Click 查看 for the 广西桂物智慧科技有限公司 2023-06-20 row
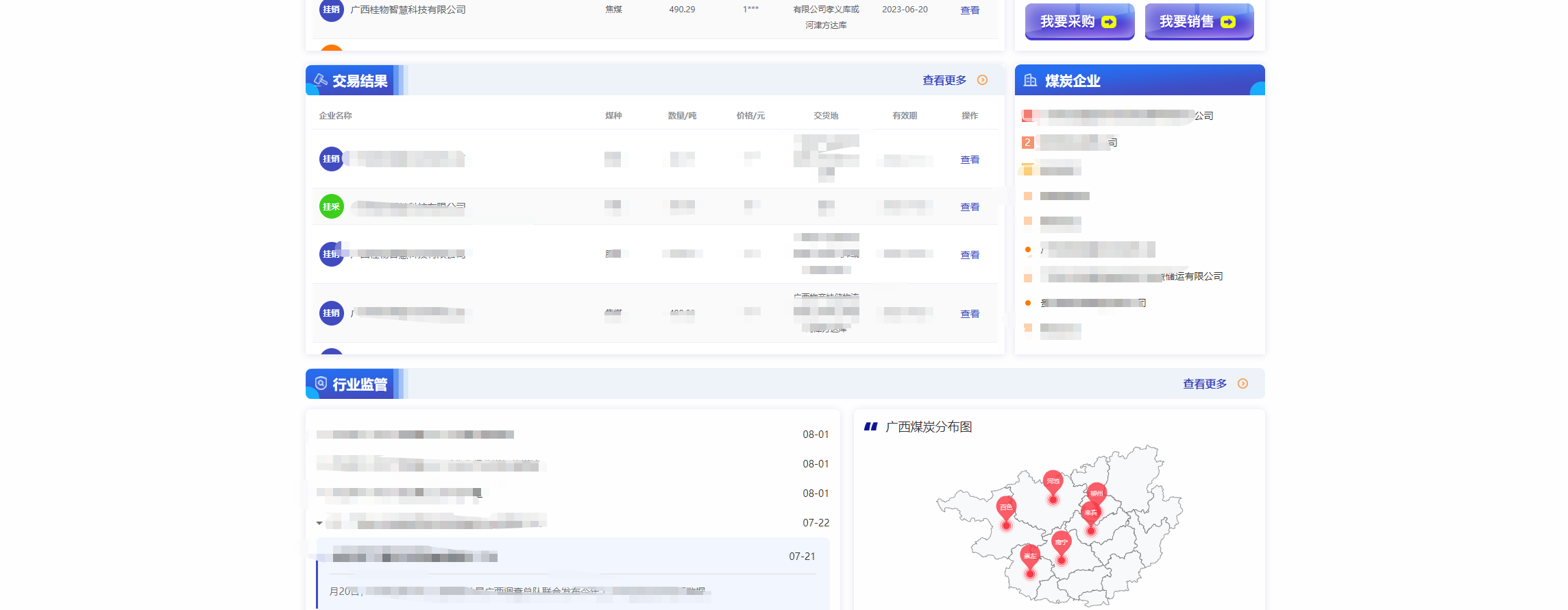 coord(970,10)
